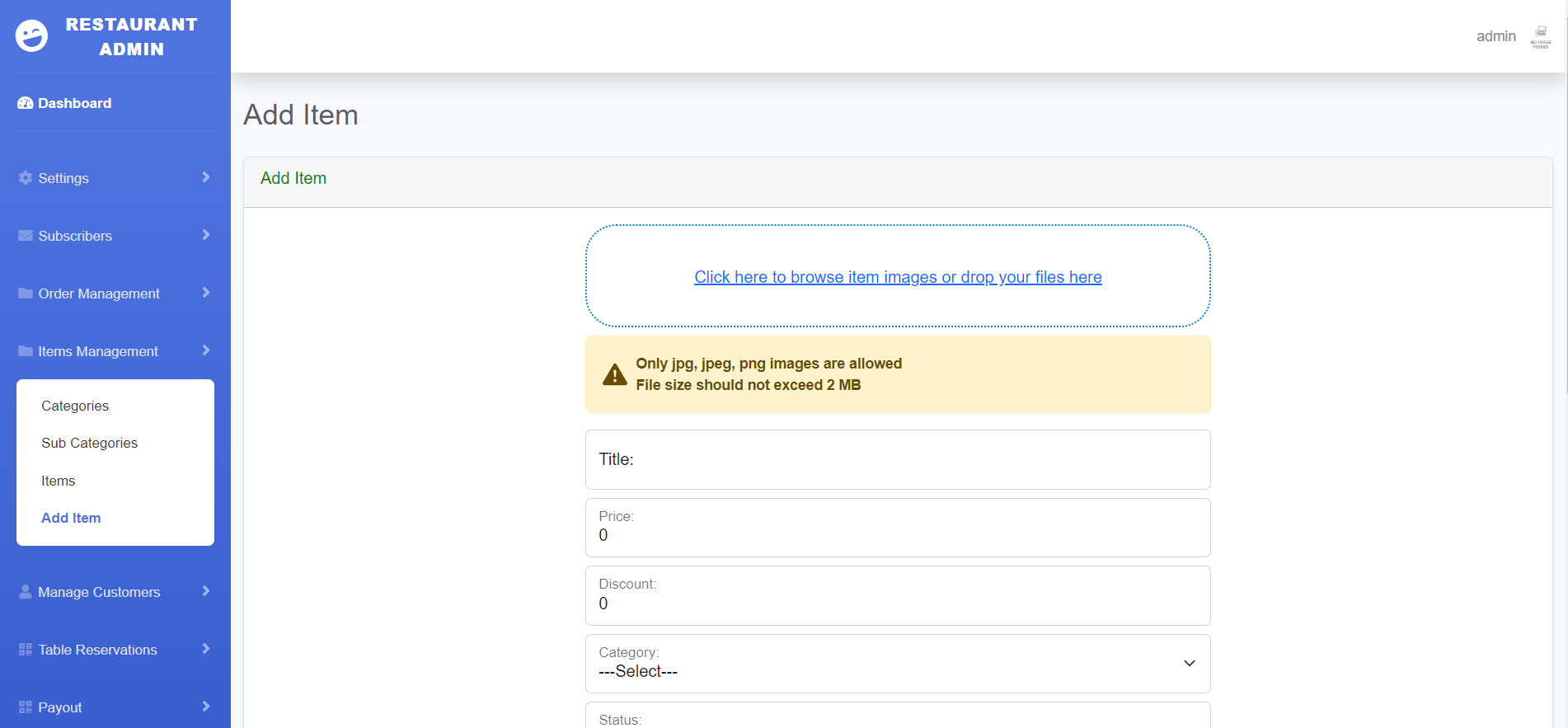Focus the Title input field

[897, 459]
